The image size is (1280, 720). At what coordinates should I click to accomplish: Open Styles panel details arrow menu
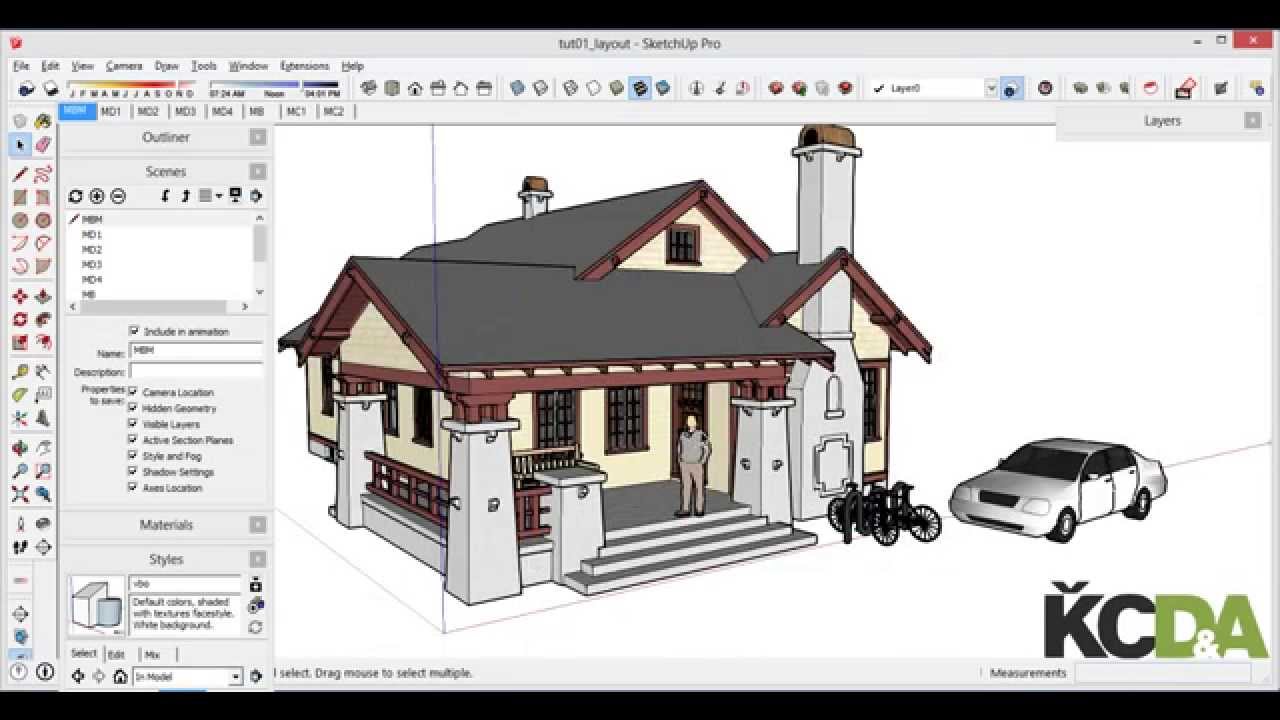pos(256,677)
